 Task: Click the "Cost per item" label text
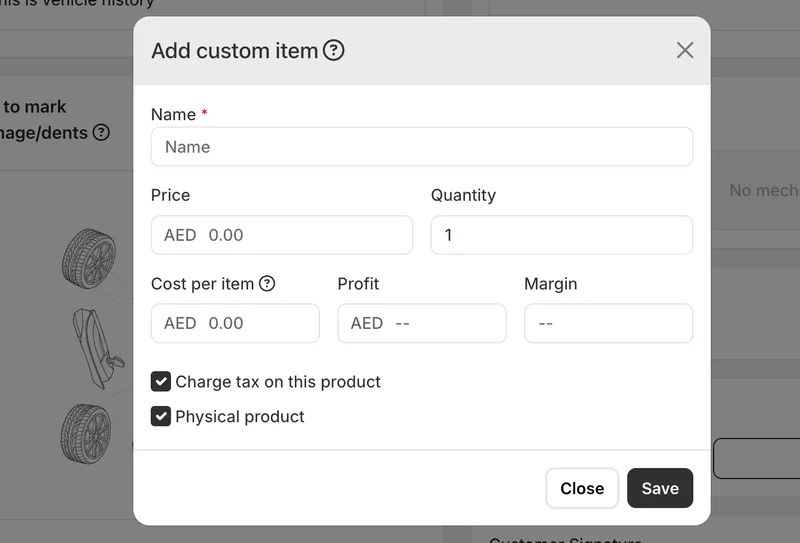[203, 284]
